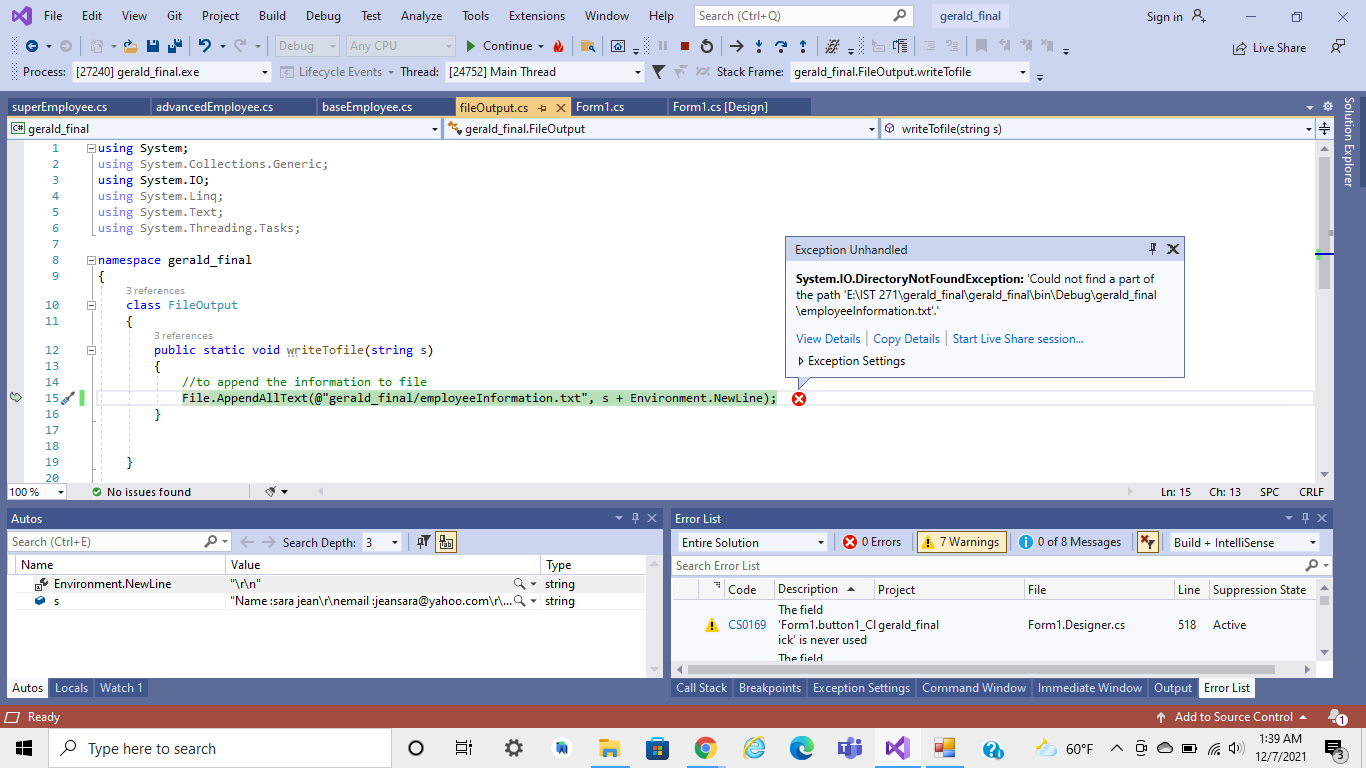Click the Continue debugging button
The height and width of the screenshot is (768, 1366).
point(505,46)
